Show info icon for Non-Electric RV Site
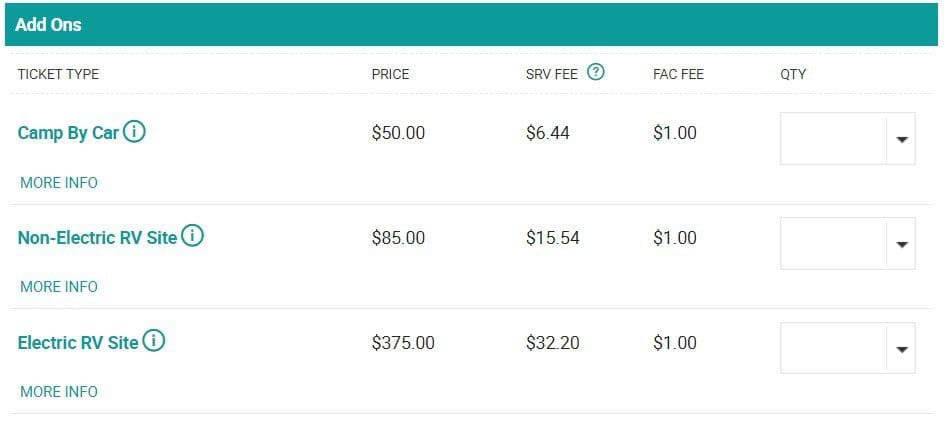 (x=192, y=236)
